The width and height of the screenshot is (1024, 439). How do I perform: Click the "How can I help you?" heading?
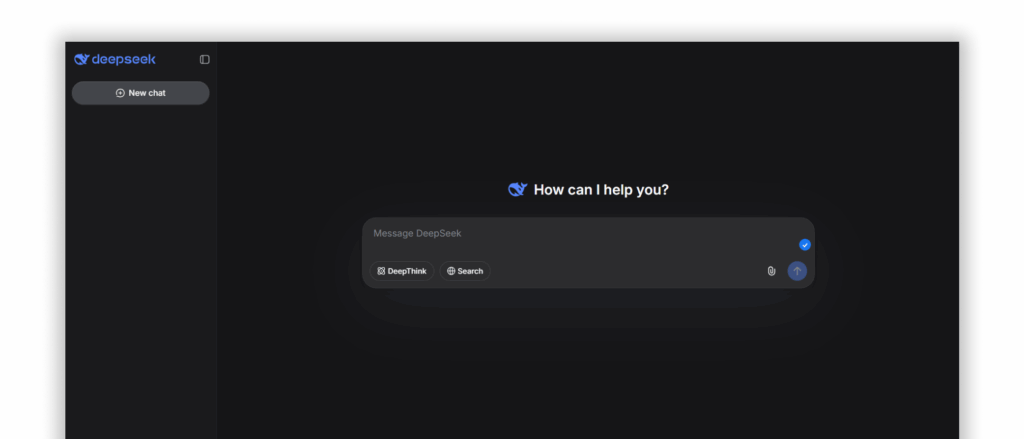[x=601, y=190]
